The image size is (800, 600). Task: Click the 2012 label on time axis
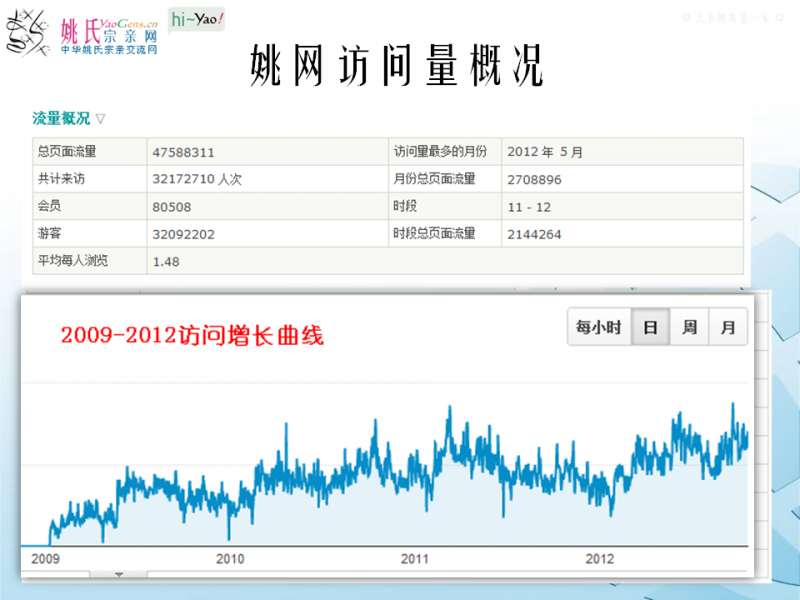[x=599, y=558]
